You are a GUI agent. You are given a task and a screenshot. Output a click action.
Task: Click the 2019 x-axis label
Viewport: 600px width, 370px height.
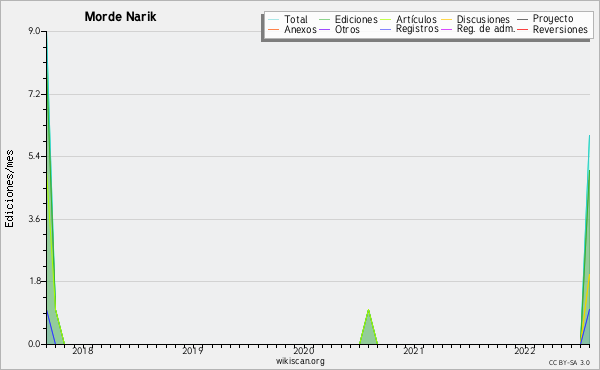pos(193,350)
